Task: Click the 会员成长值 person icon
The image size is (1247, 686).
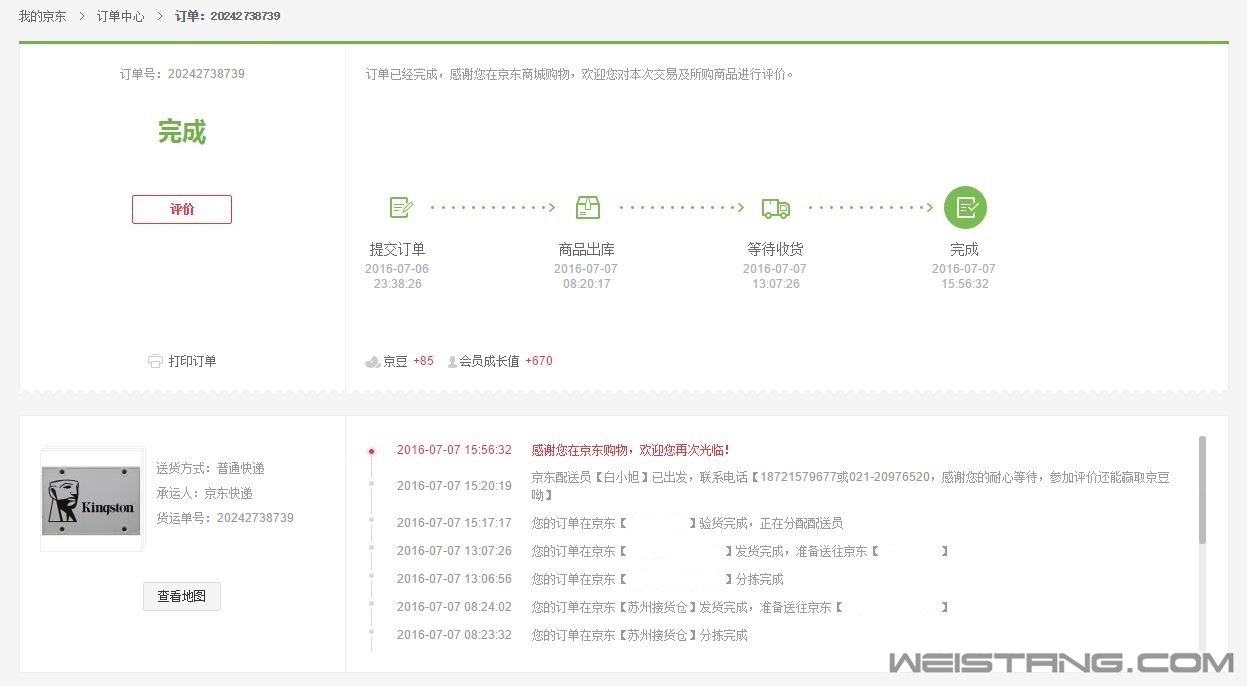Action: click(452, 361)
